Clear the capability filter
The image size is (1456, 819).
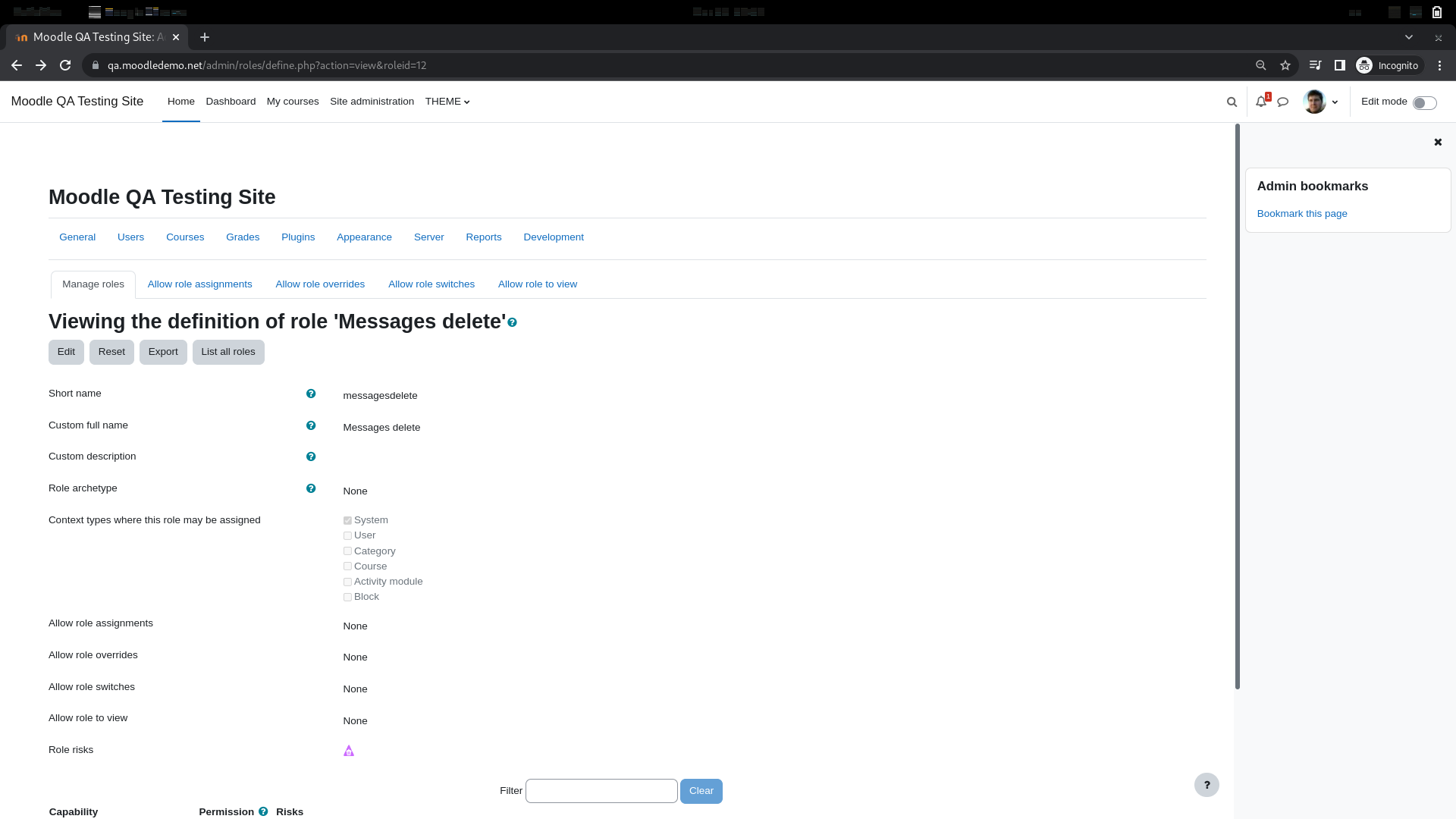701,791
